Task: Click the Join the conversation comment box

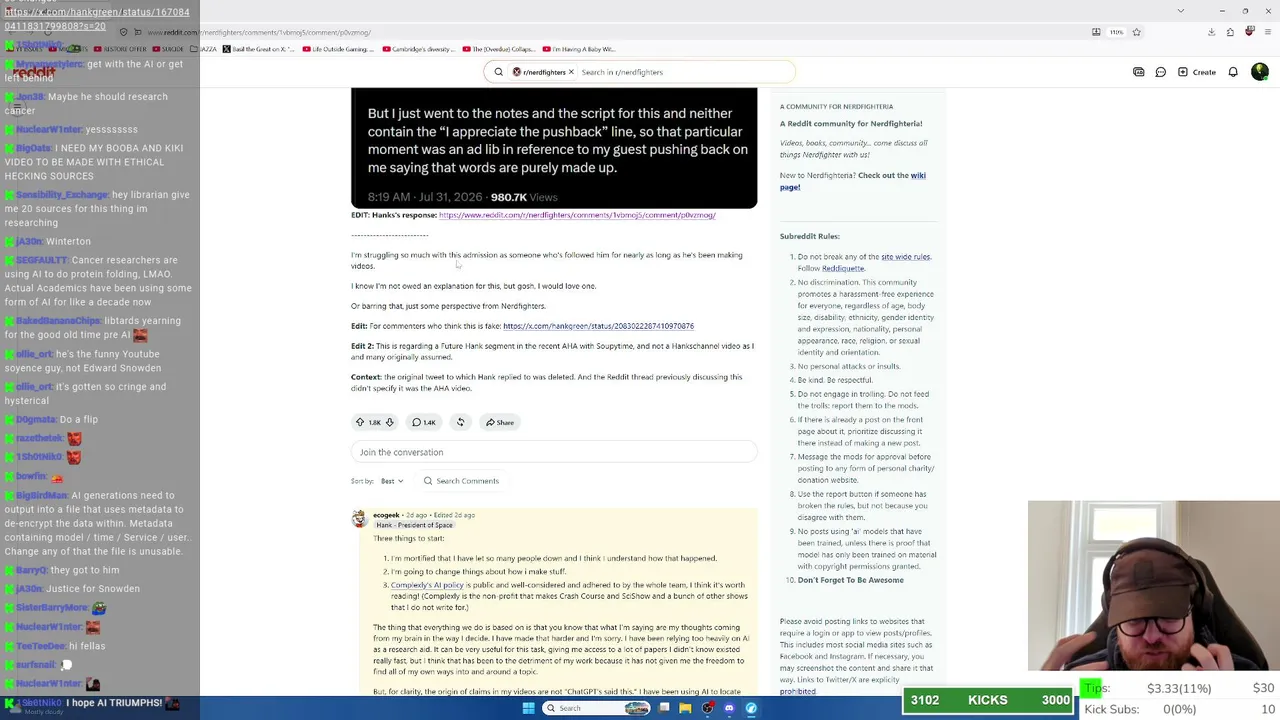Action: [554, 452]
